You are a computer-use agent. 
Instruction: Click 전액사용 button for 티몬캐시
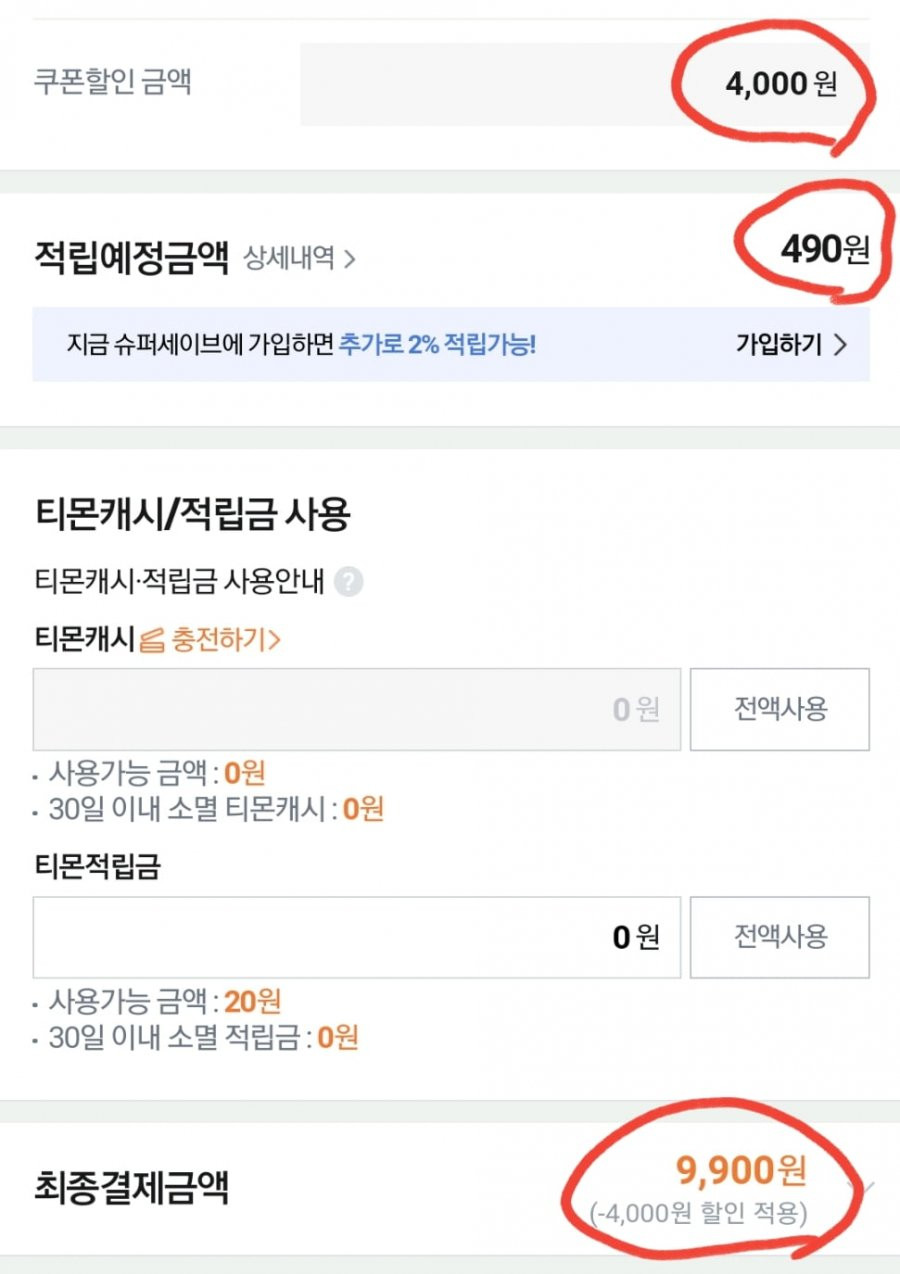pyautogui.click(x=780, y=709)
